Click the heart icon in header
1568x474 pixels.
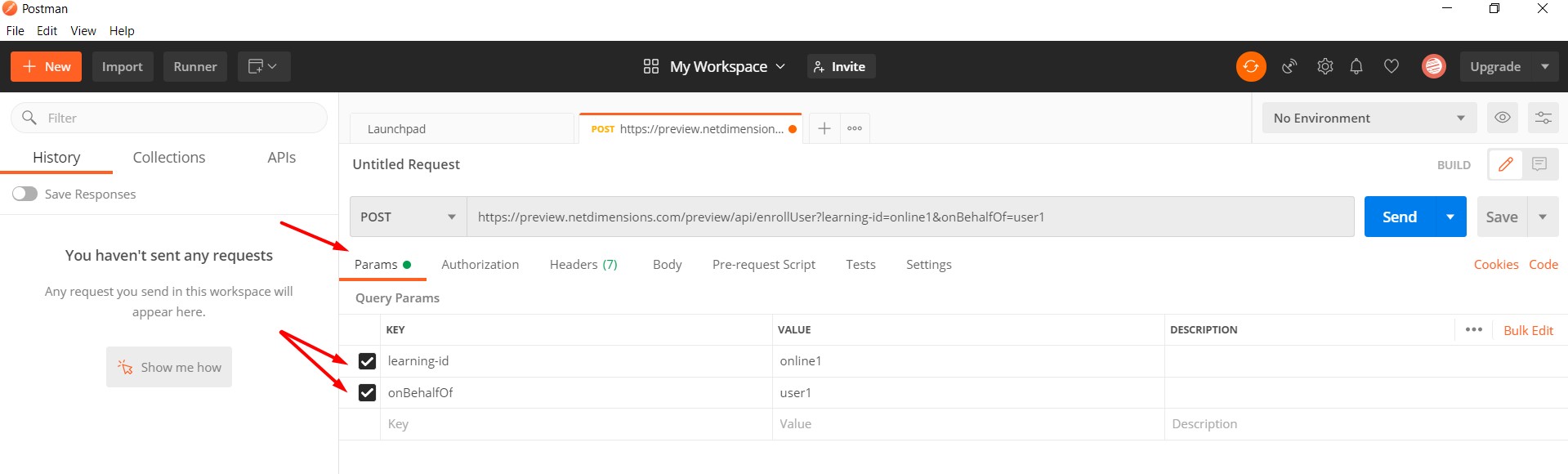pyautogui.click(x=1392, y=66)
